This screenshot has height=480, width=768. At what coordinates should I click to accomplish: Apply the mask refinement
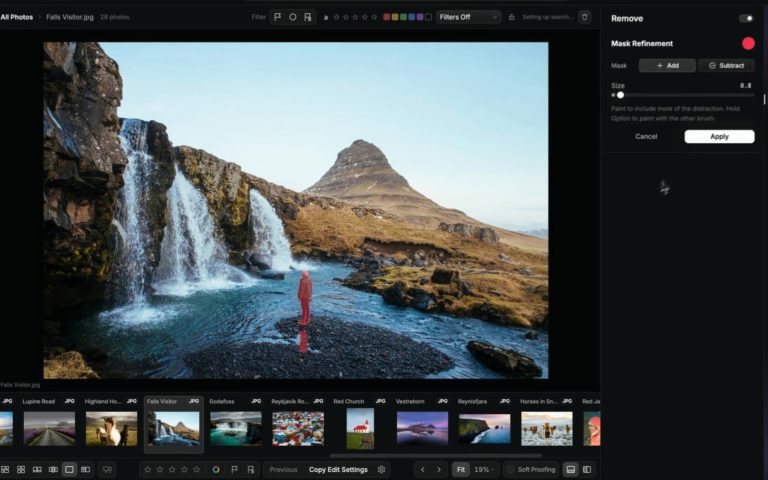click(720, 137)
